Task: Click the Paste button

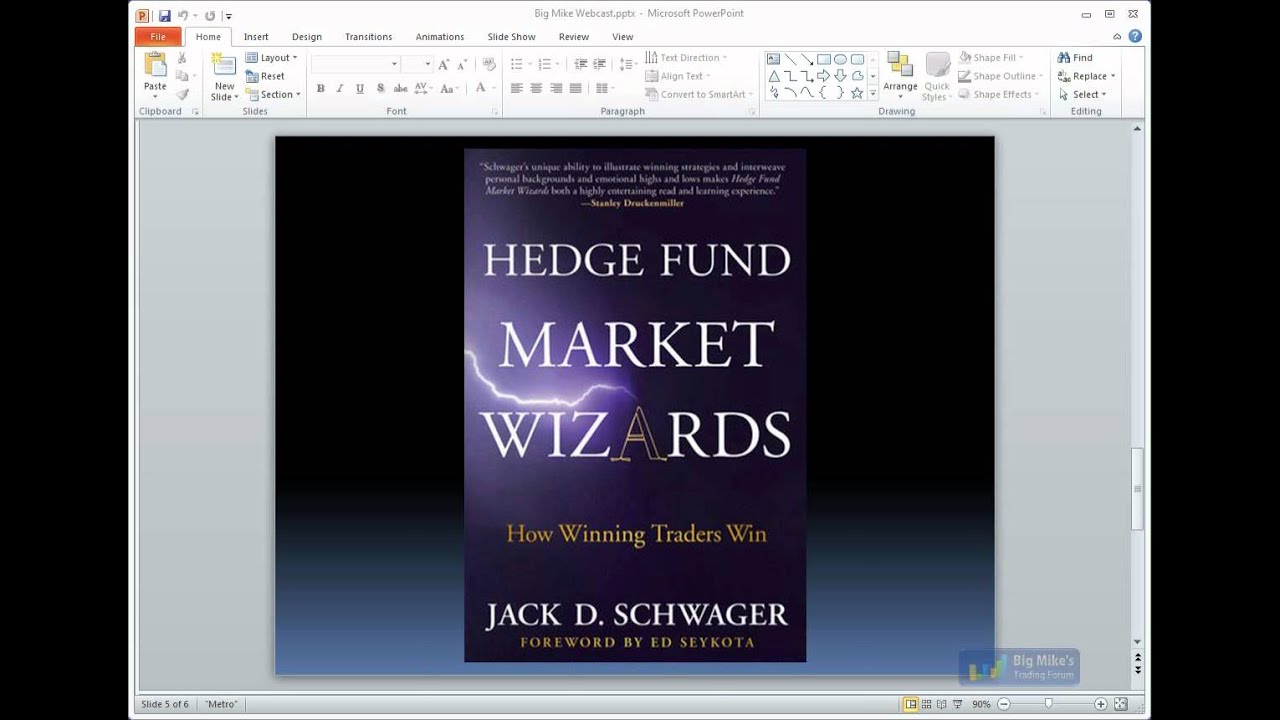Action: tap(155, 75)
